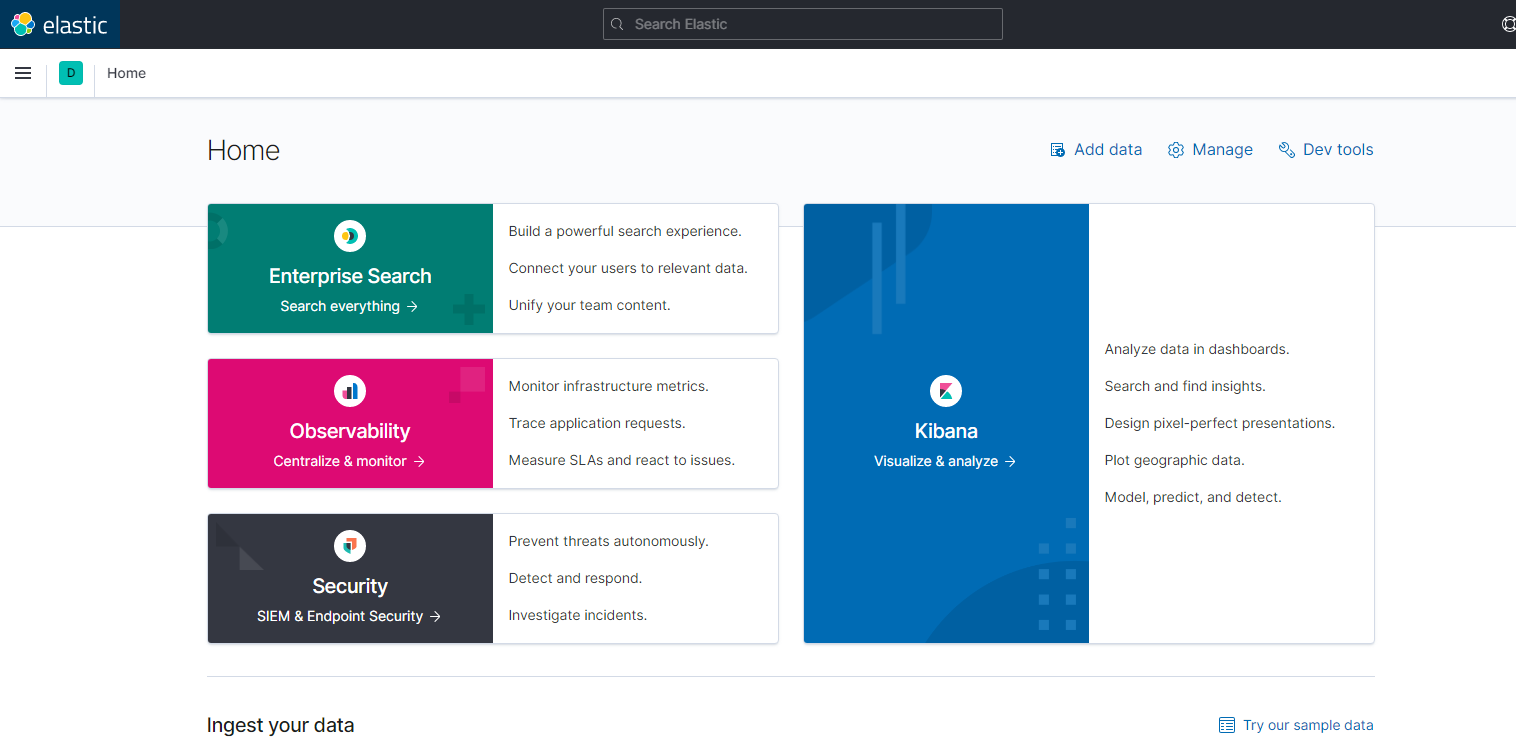Click Search everything arrow link
Screen dimensions: 1516x740
click(349, 306)
